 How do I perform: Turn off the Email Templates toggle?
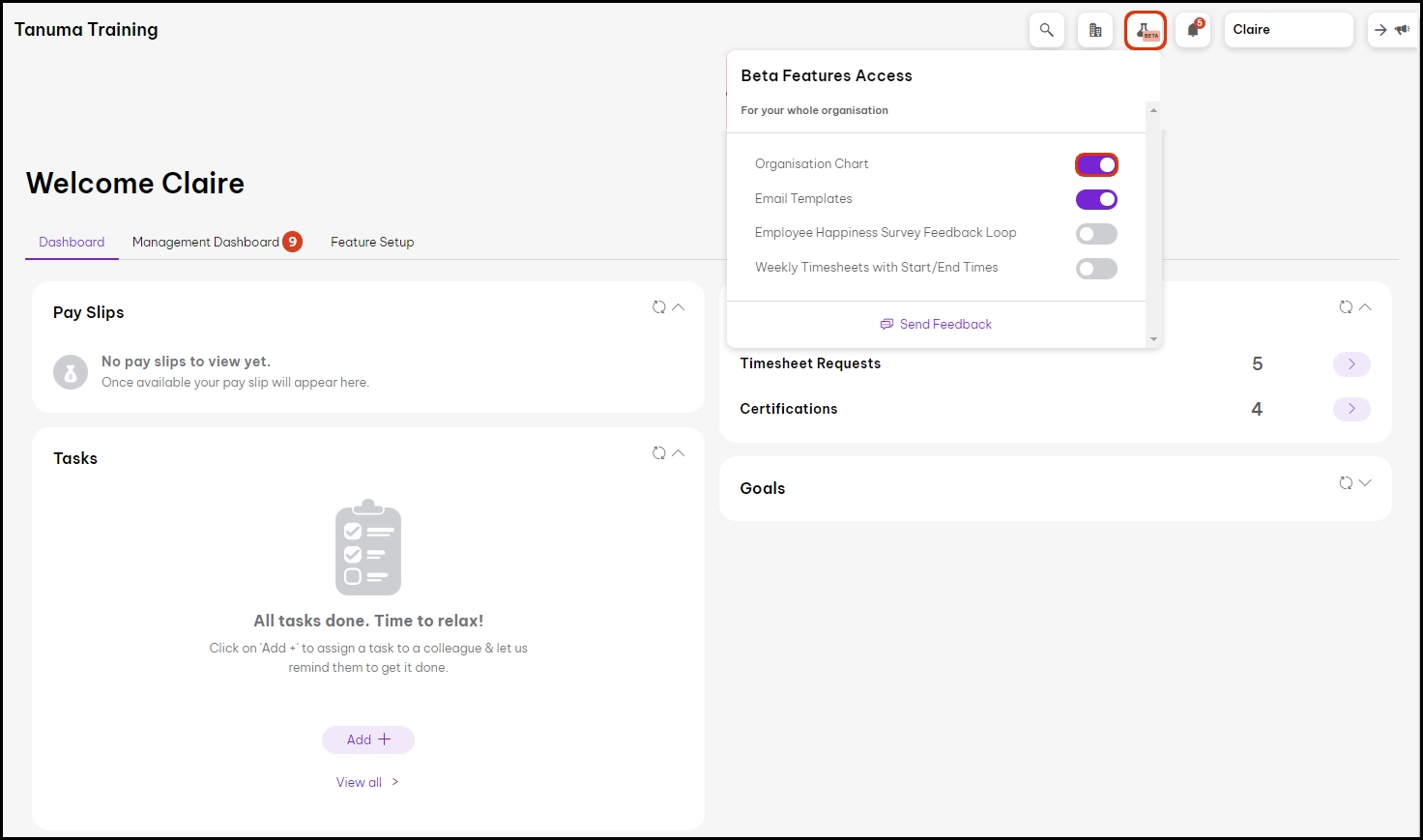point(1096,200)
